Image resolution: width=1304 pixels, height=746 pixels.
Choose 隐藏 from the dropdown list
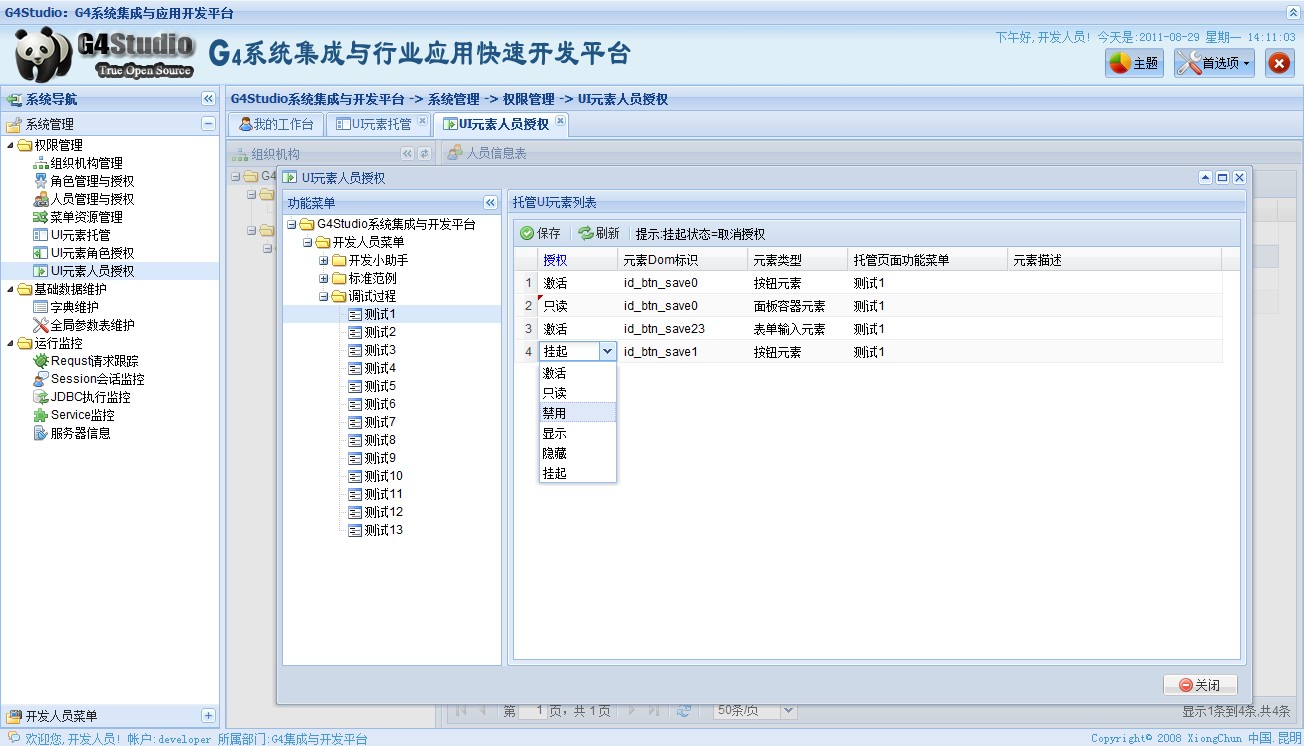(x=578, y=453)
